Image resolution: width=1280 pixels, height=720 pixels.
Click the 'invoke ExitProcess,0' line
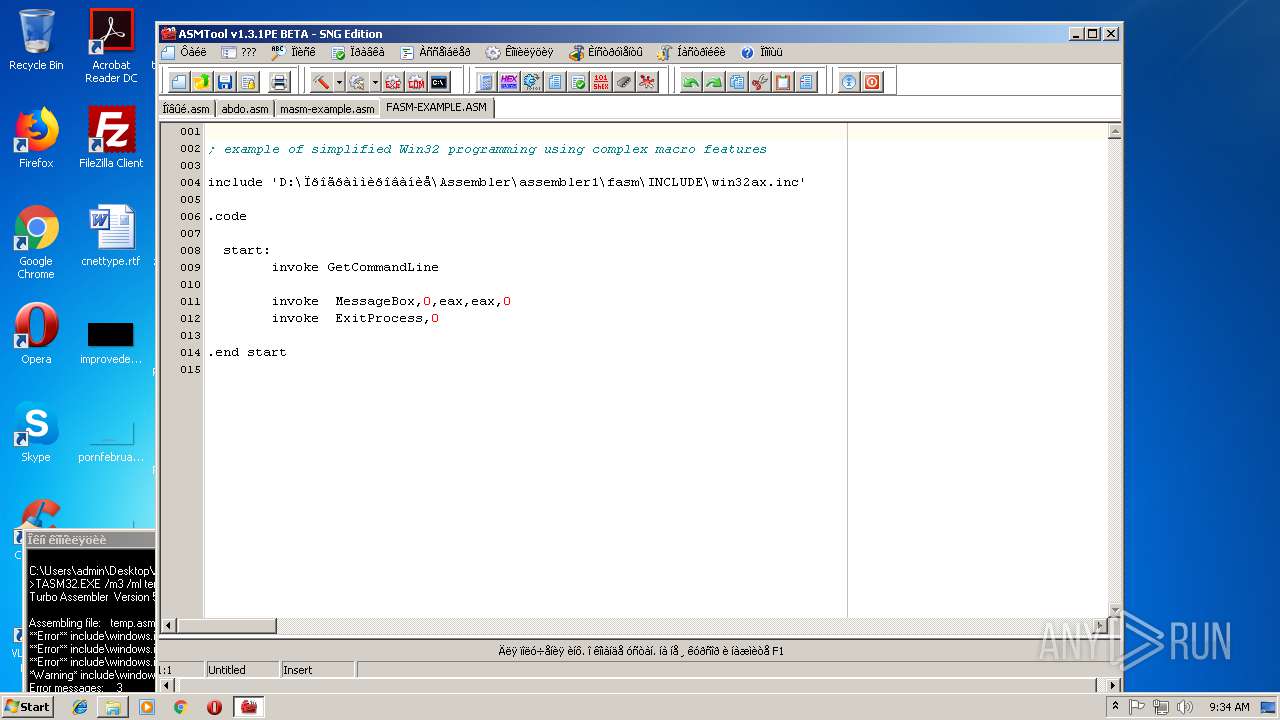coord(355,318)
